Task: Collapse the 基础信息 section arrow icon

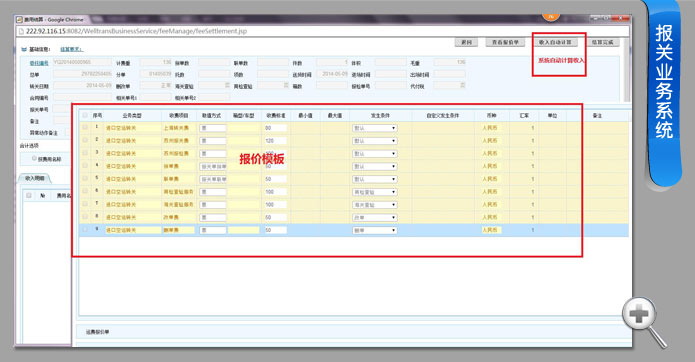Action: pos(24,50)
